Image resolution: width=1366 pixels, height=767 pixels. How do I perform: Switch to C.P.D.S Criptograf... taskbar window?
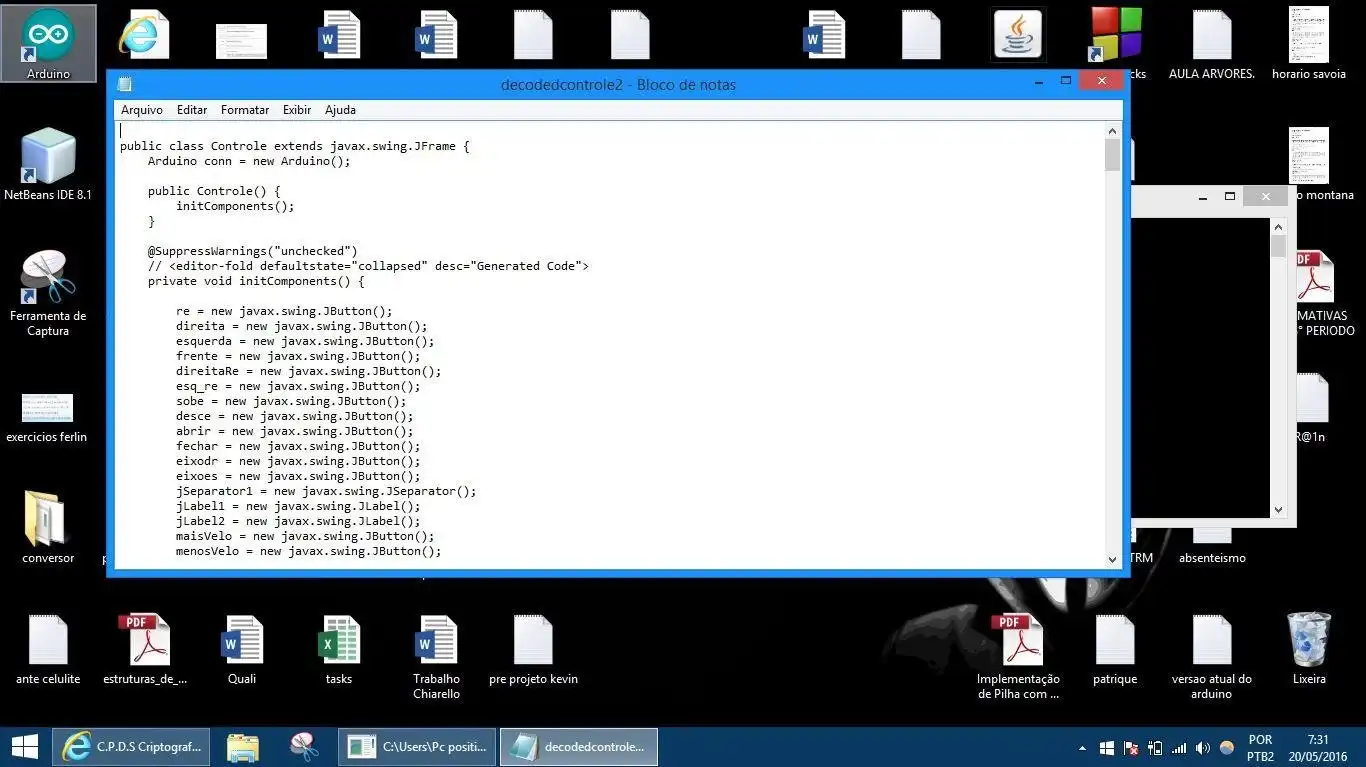click(133, 746)
